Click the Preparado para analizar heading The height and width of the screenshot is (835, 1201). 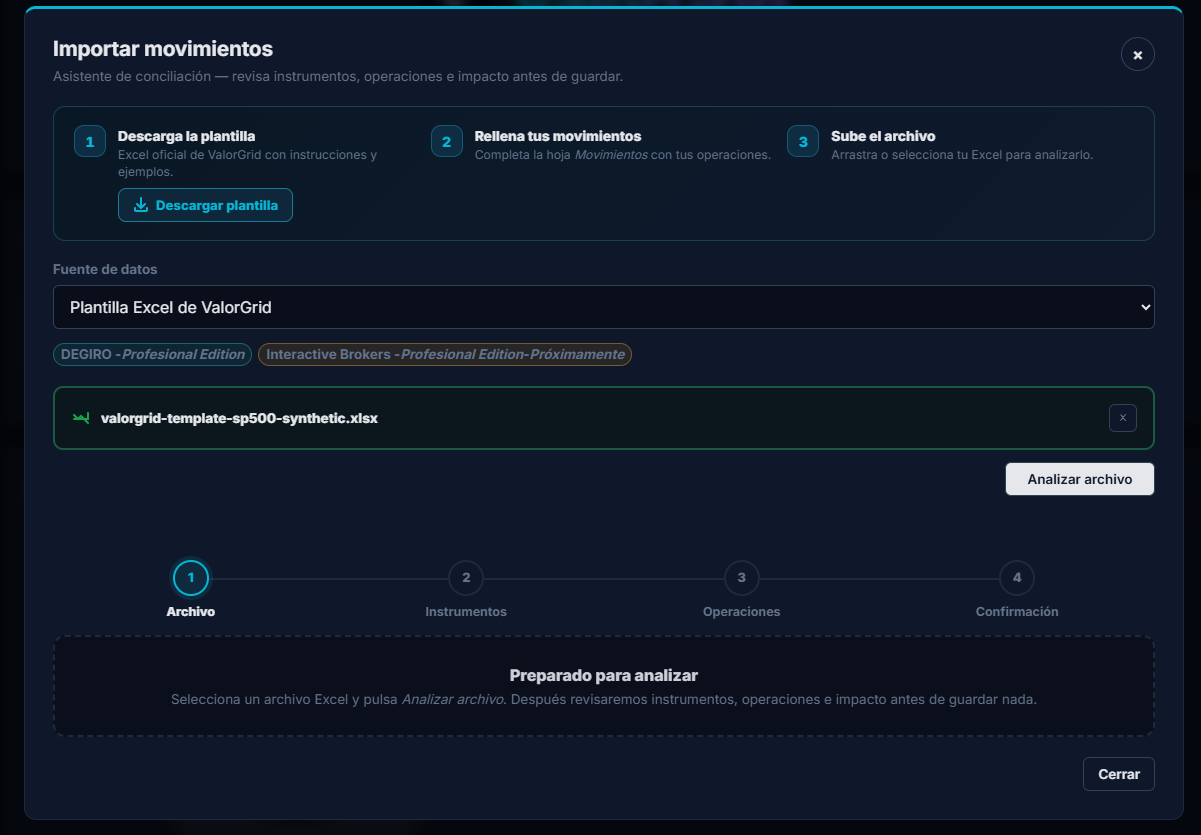[604, 675]
